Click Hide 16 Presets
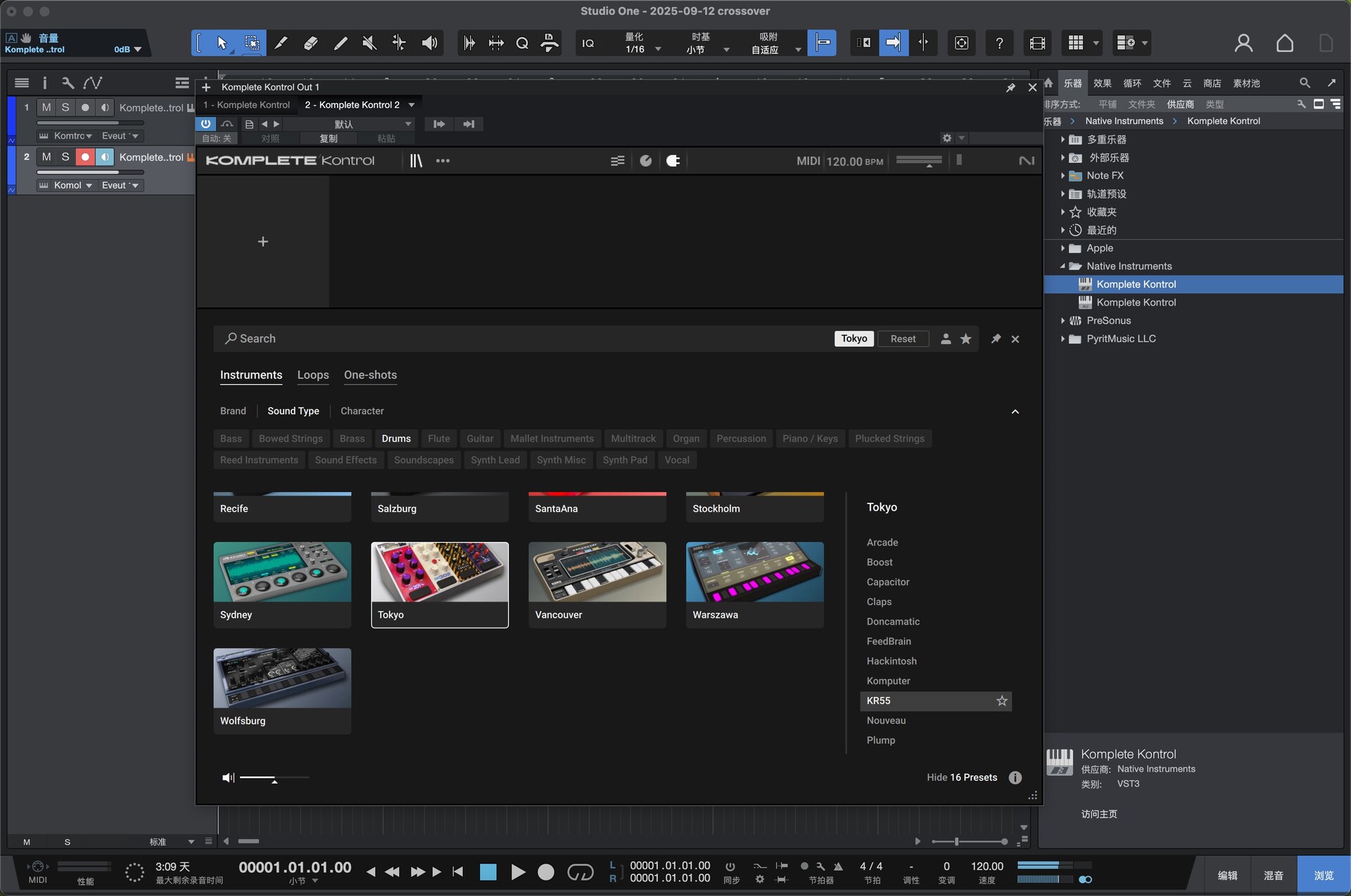Image resolution: width=1351 pixels, height=896 pixels. pos(962,777)
